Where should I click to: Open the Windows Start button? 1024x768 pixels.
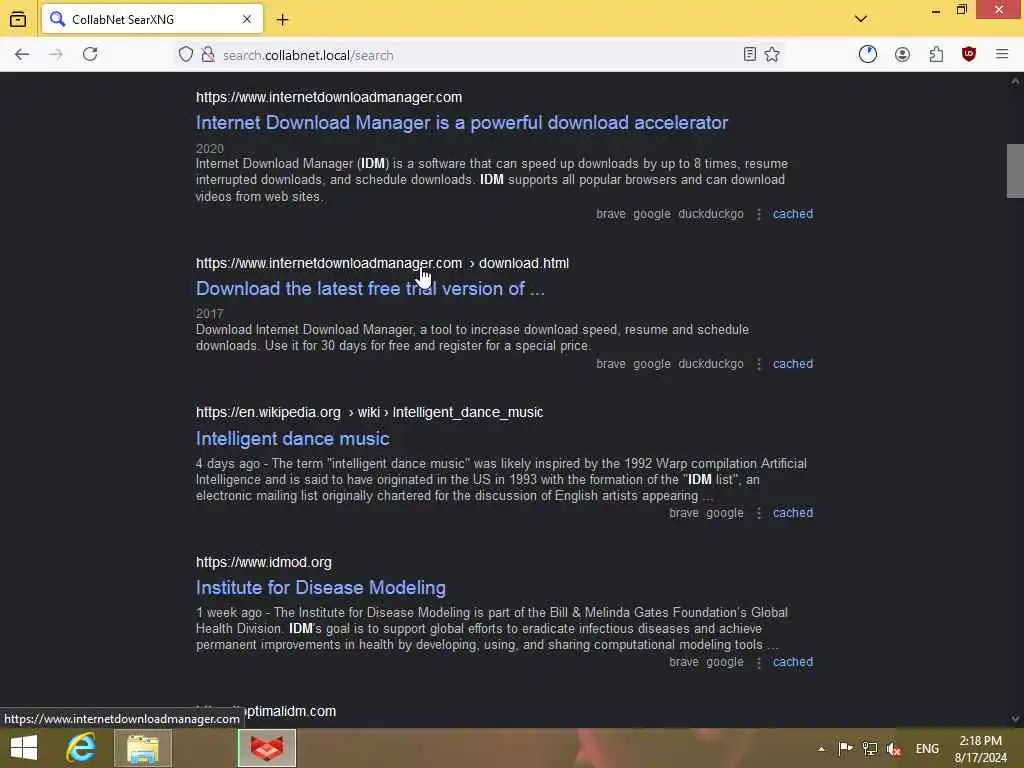coord(24,748)
